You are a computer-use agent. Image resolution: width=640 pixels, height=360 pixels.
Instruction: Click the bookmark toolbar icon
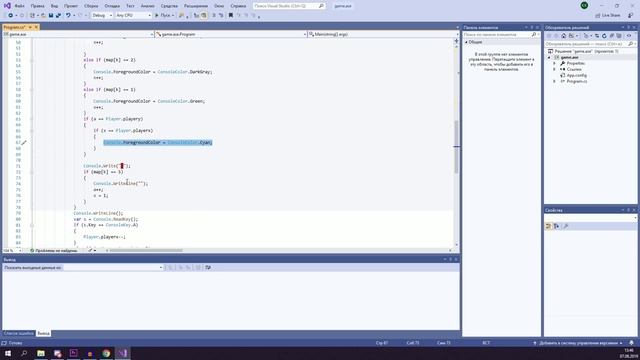pyautogui.click(x=231, y=15)
